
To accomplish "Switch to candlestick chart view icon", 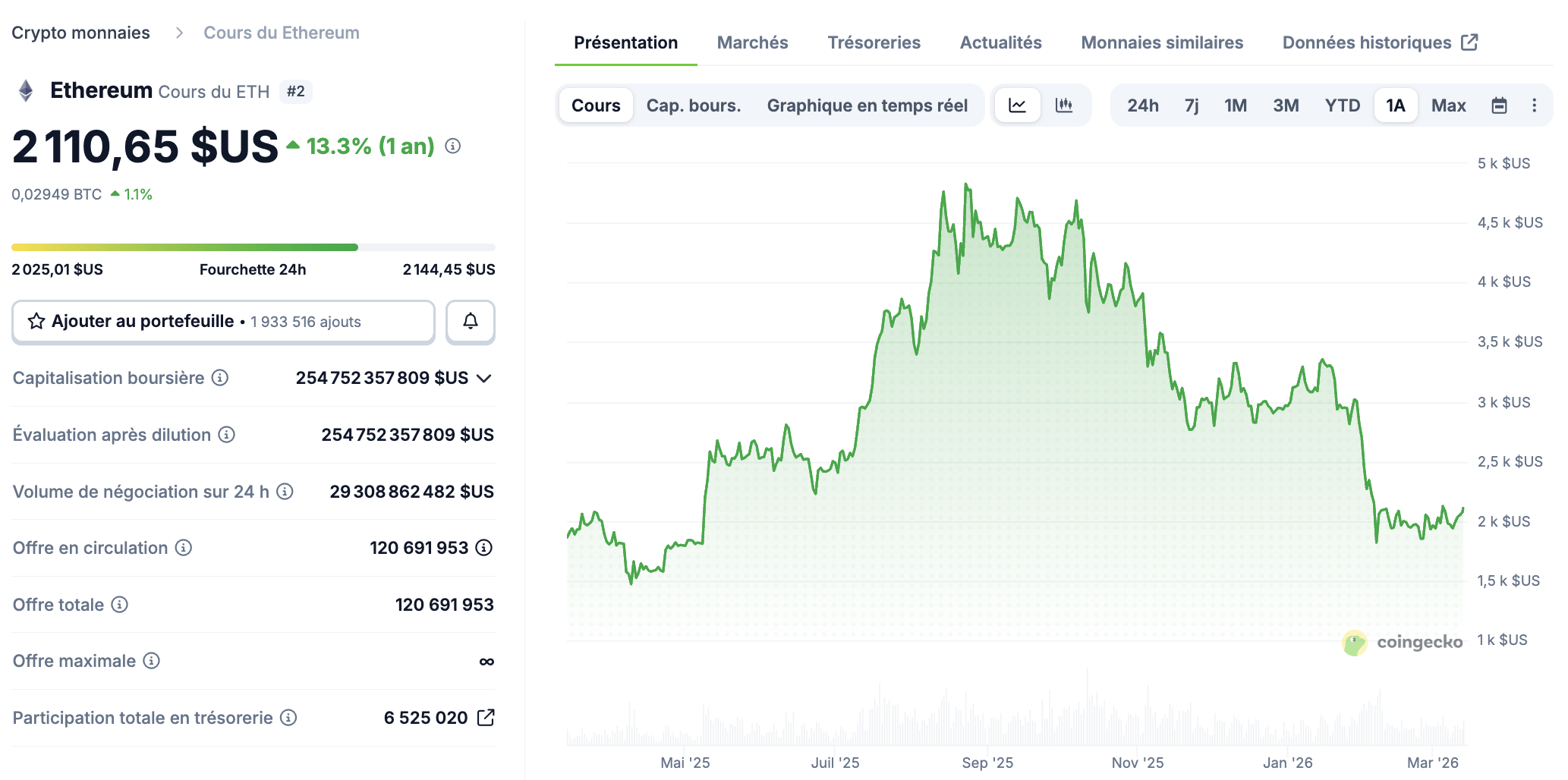I will pos(1064,105).
